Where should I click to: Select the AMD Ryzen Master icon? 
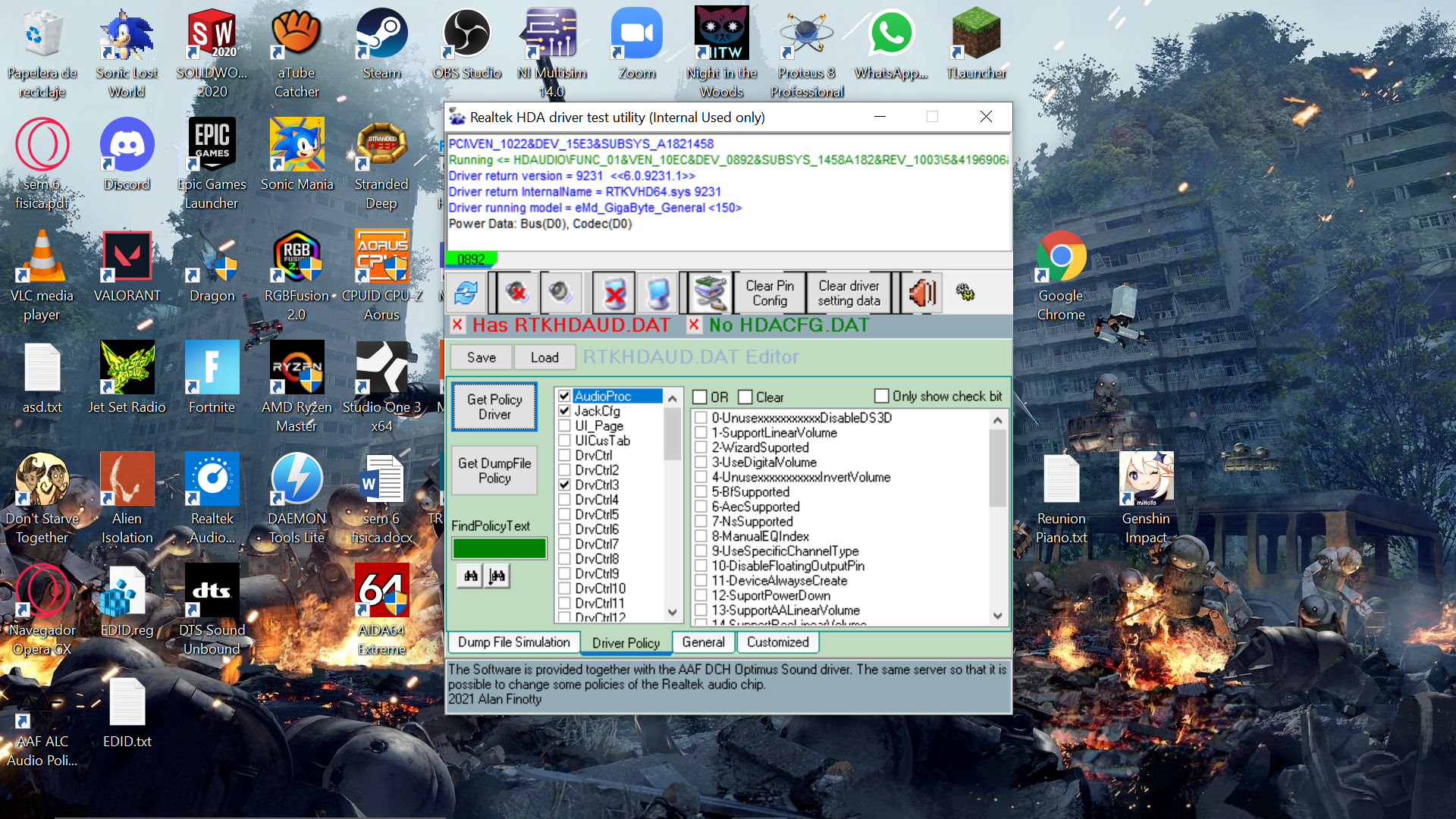pyautogui.click(x=297, y=387)
